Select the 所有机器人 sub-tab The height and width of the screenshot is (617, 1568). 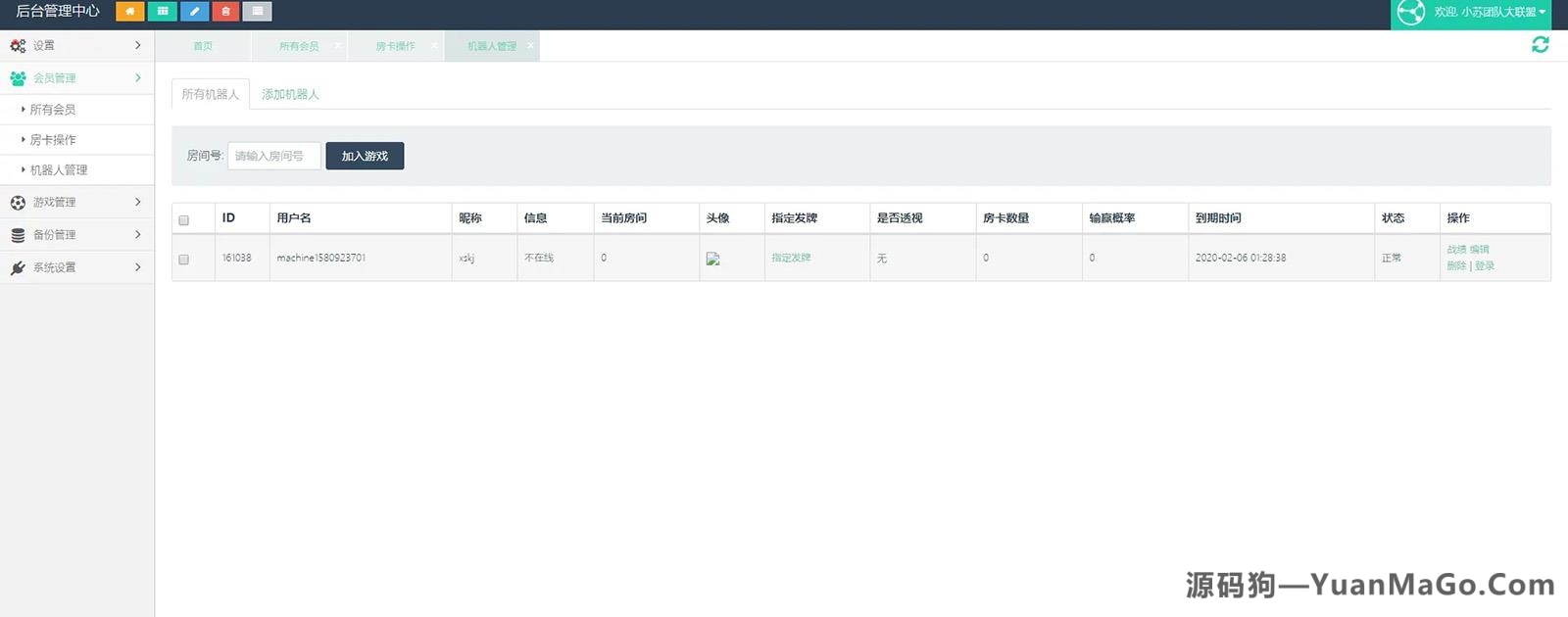pyautogui.click(x=211, y=94)
